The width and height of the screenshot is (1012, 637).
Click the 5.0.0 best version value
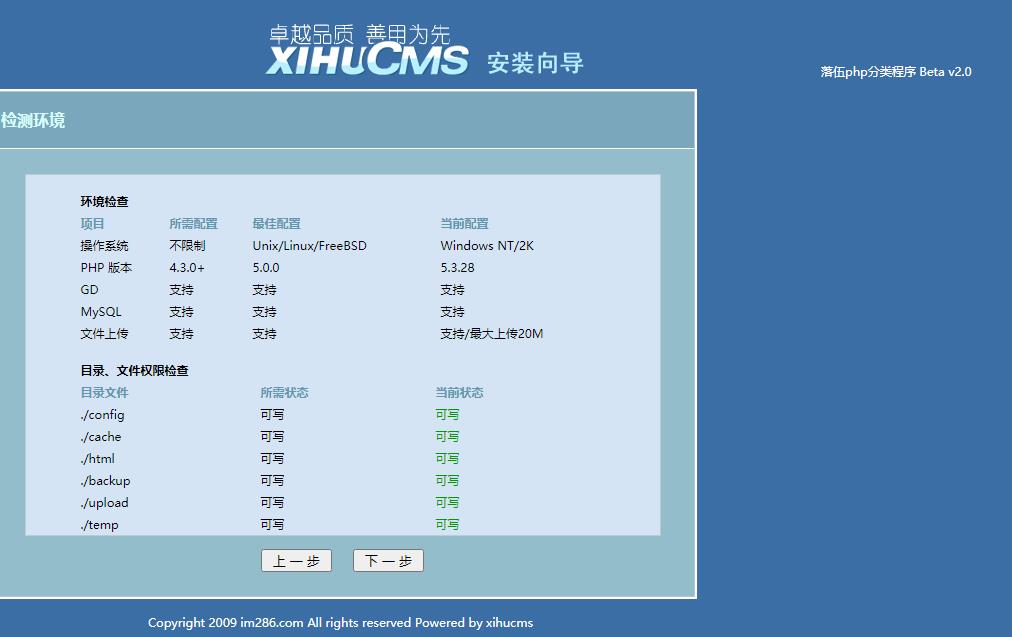[266, 268]
